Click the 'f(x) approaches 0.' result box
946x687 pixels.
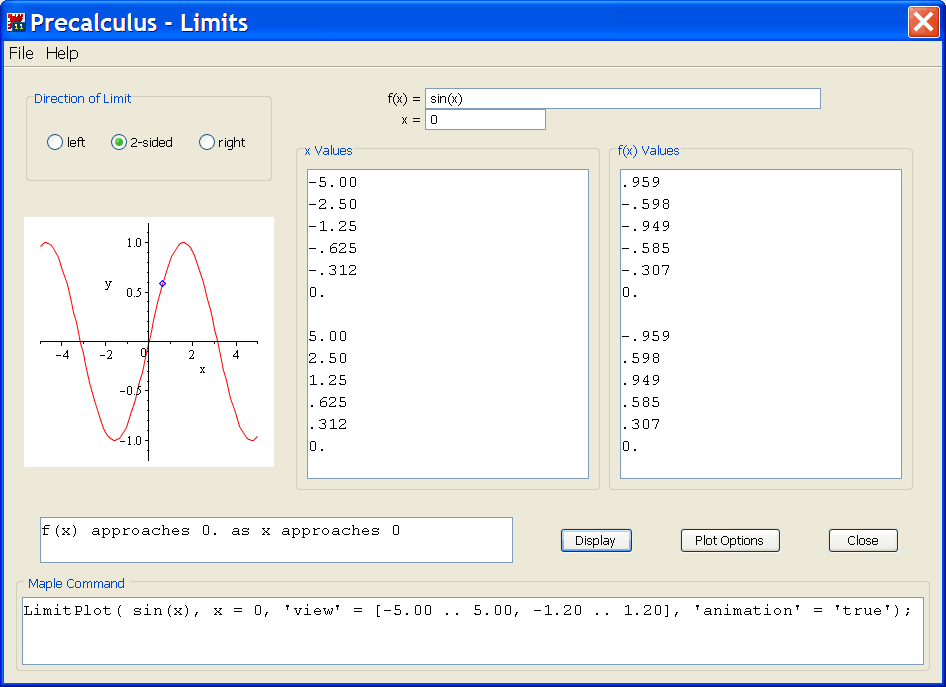click(276, 540)
